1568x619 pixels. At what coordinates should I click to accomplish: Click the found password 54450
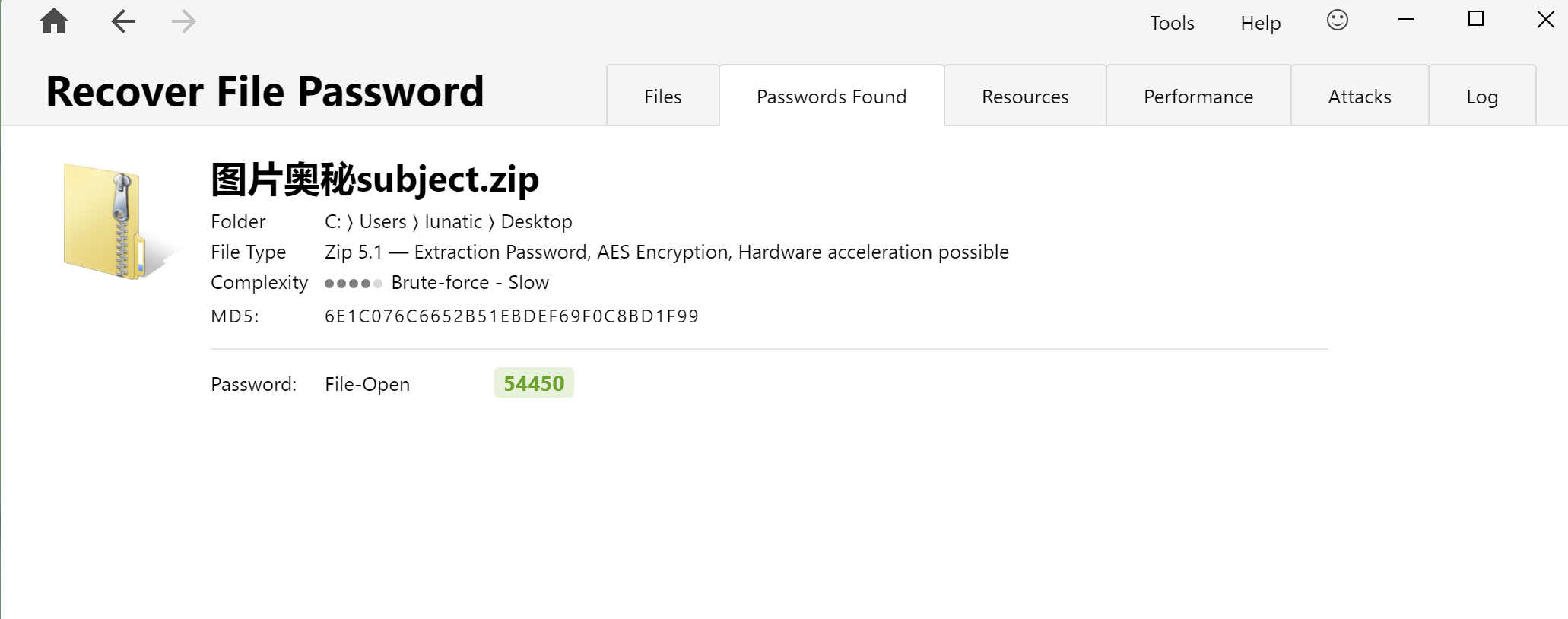(534, 383)
